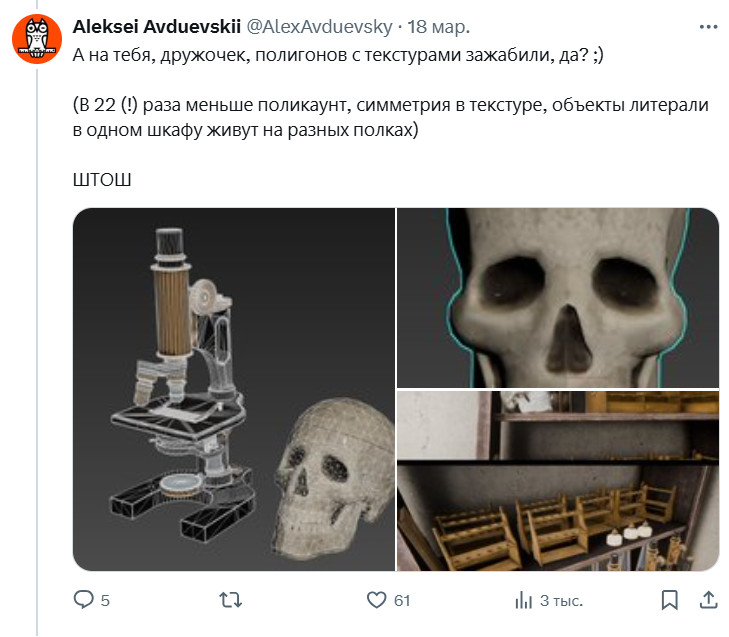The width and height of the screenshot is (729, 637).
Task: Share the tweet via upload icon
Action: pyautogui.click(x=708, y=599)
